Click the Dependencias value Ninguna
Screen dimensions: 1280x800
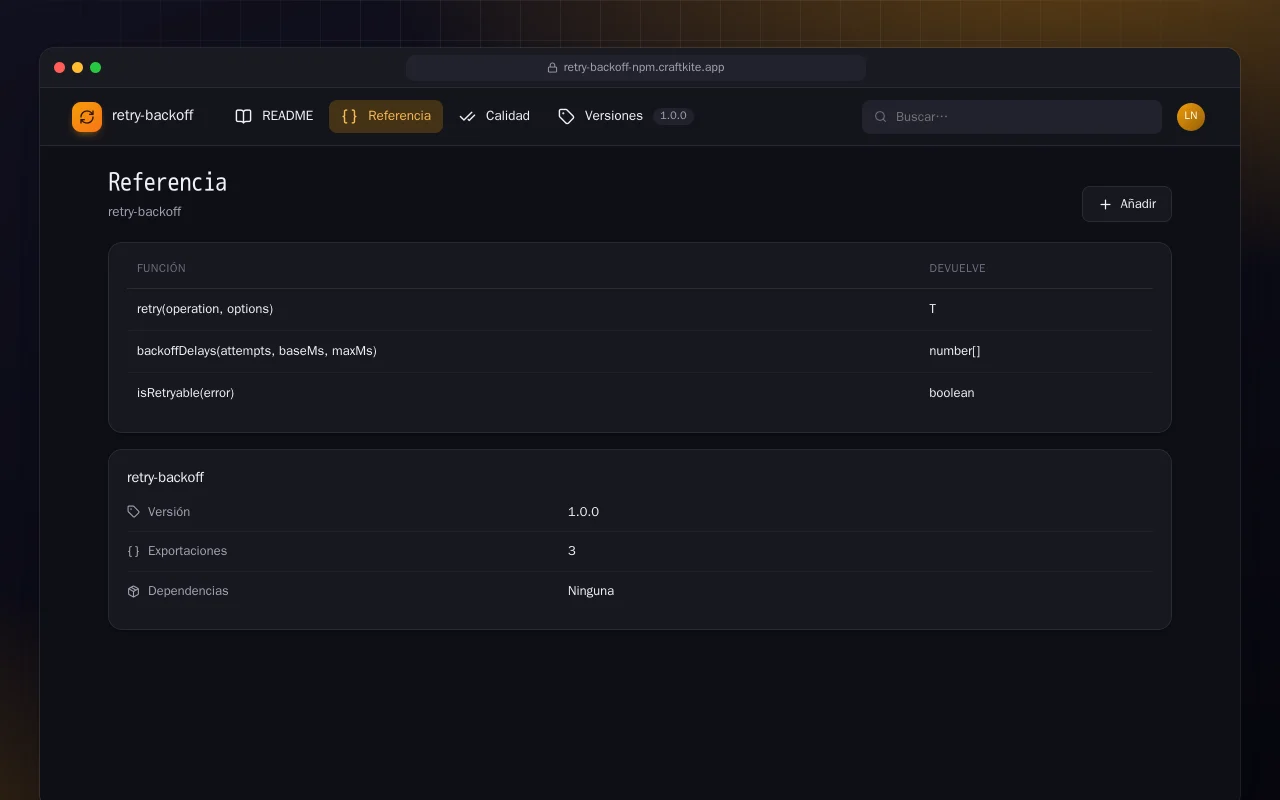[591, 591]
